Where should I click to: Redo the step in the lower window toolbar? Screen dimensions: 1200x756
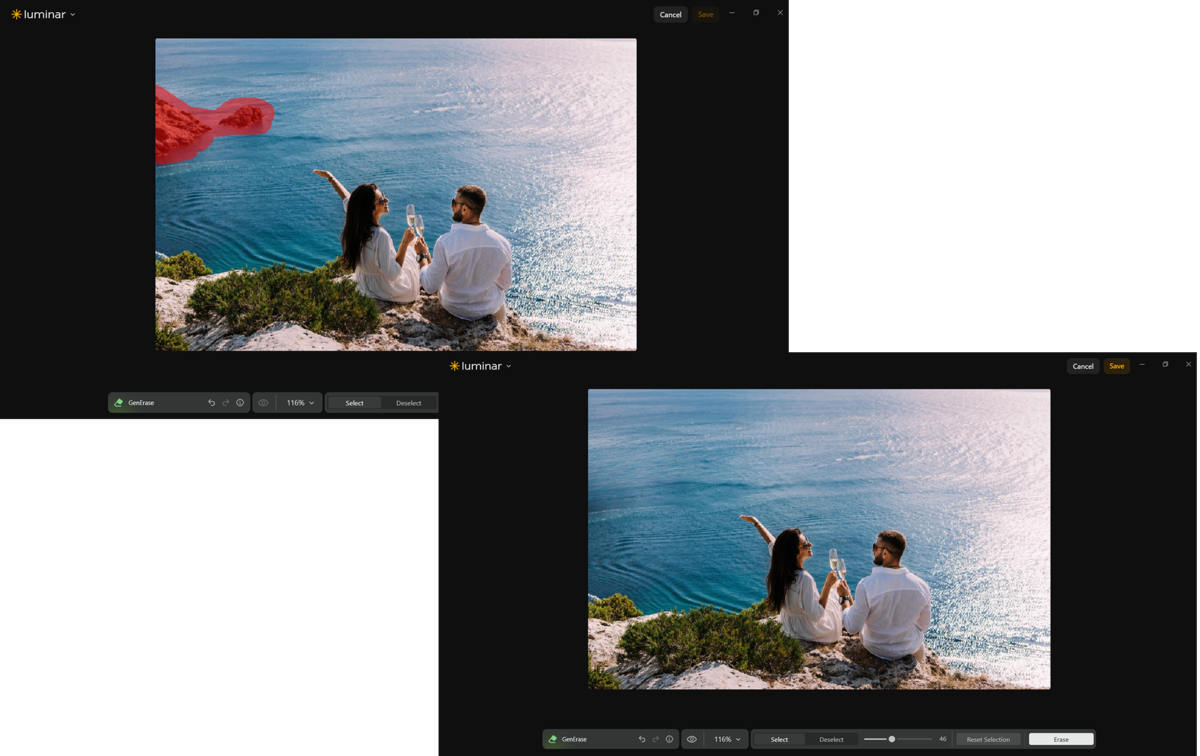coord(655,739)
